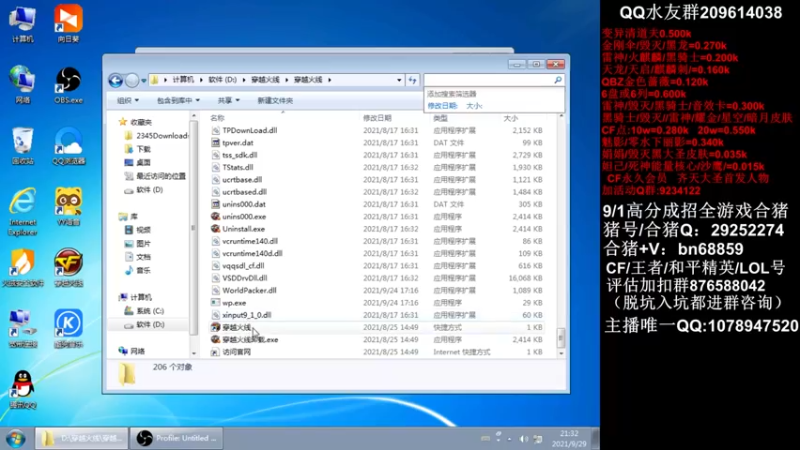The image size is (800, 450).
Task: Launch the 腾讯QQ penguin desktop icon
Action: pos(22,389)
